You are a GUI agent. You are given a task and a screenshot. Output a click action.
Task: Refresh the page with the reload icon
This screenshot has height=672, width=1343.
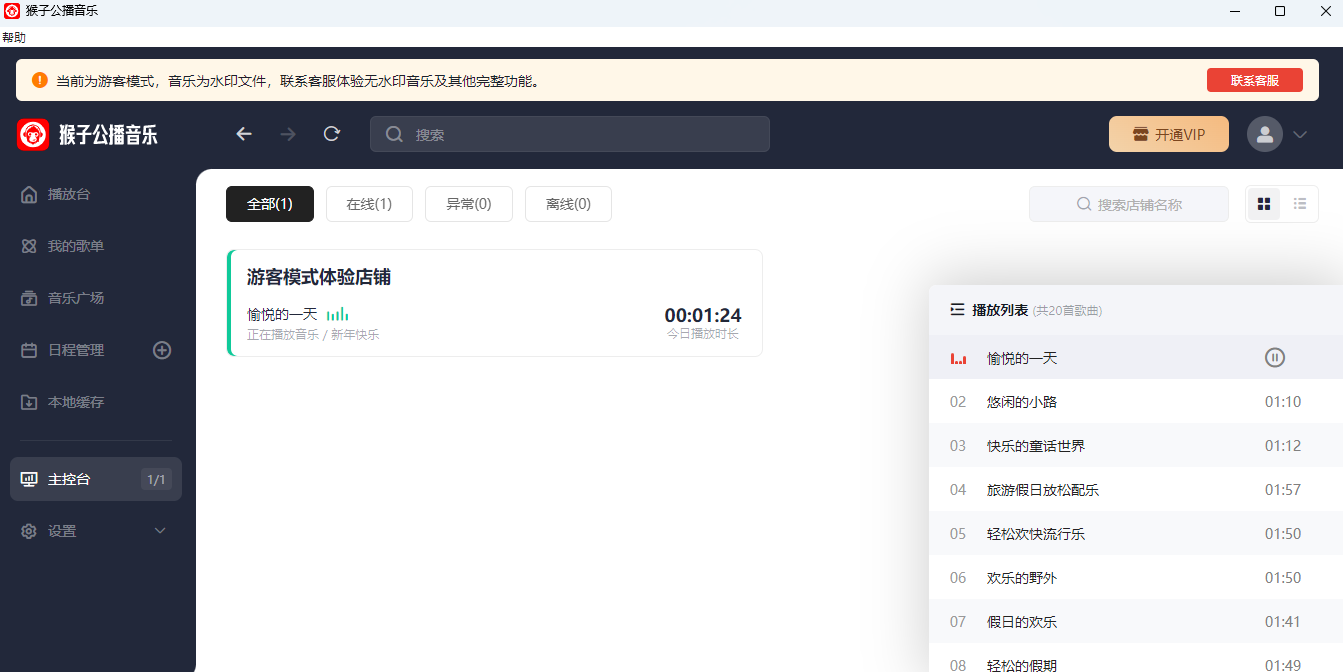tap(332, 134)
